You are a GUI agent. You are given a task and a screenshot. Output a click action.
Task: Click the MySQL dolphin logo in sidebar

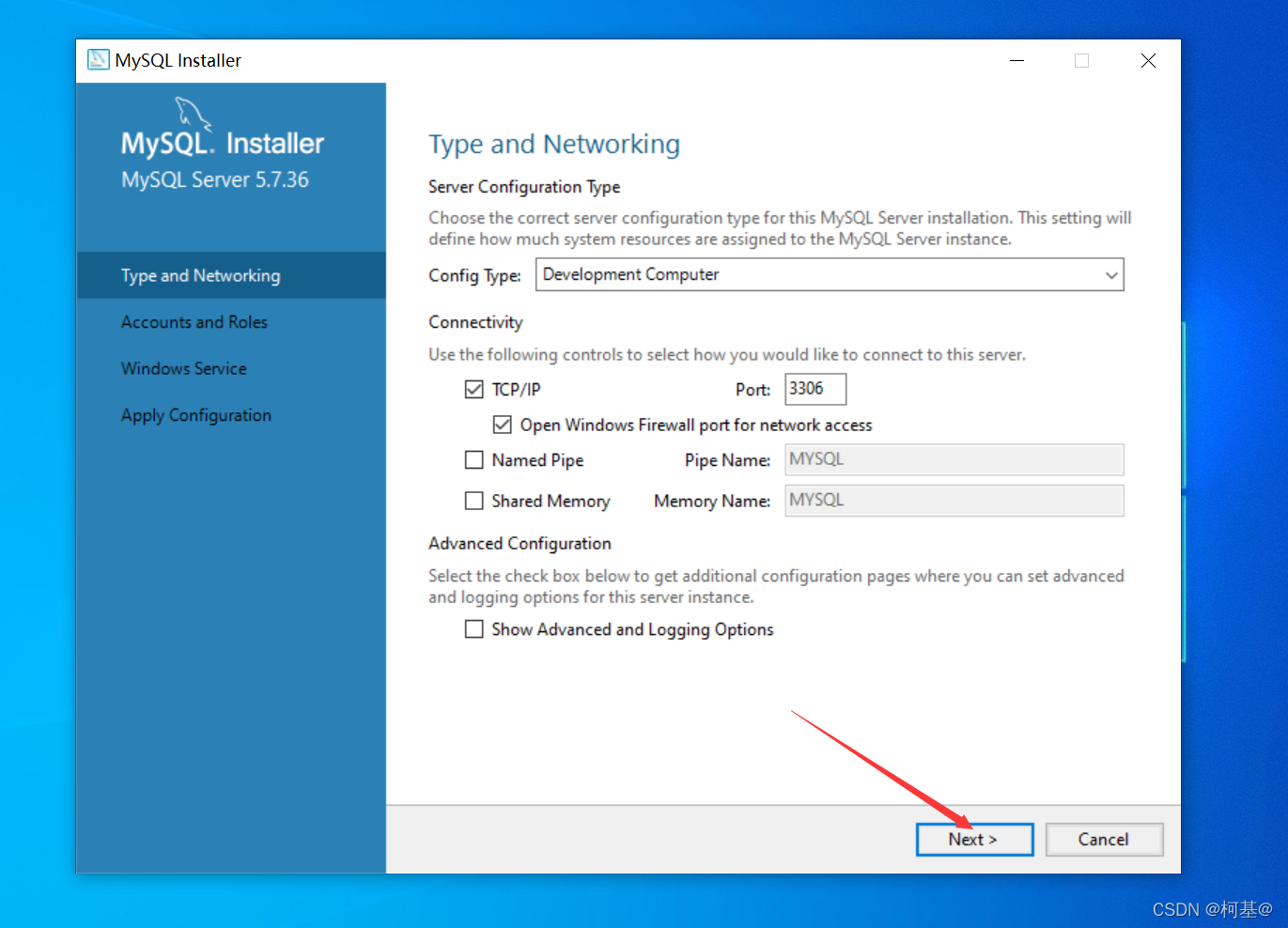pos(193,115)
